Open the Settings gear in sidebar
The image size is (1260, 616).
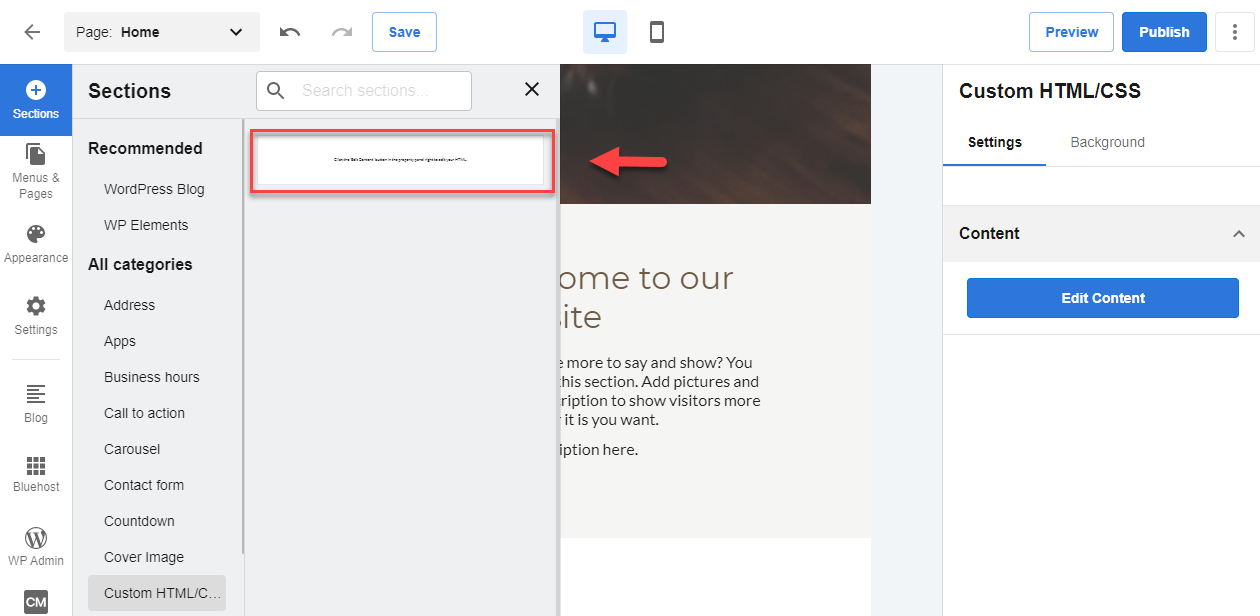coord(36,315)
